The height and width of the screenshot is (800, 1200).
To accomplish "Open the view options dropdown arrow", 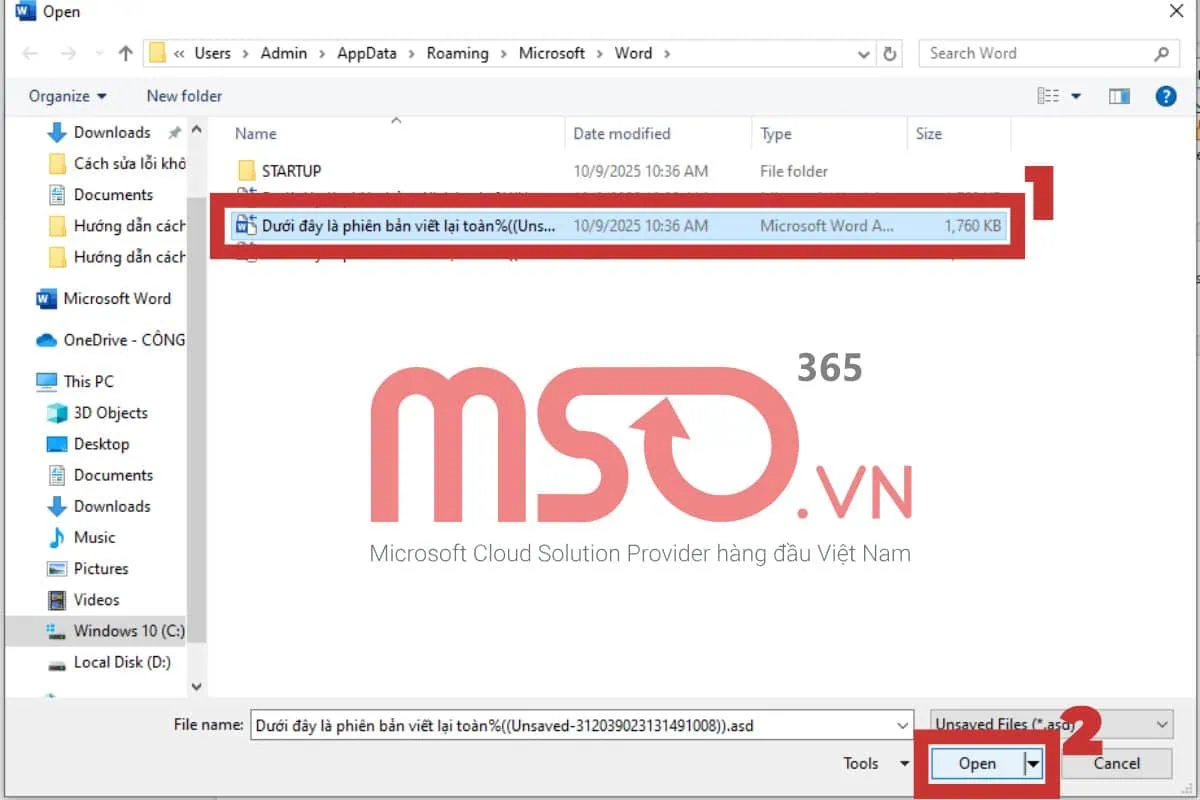I will coord(1077,96).
